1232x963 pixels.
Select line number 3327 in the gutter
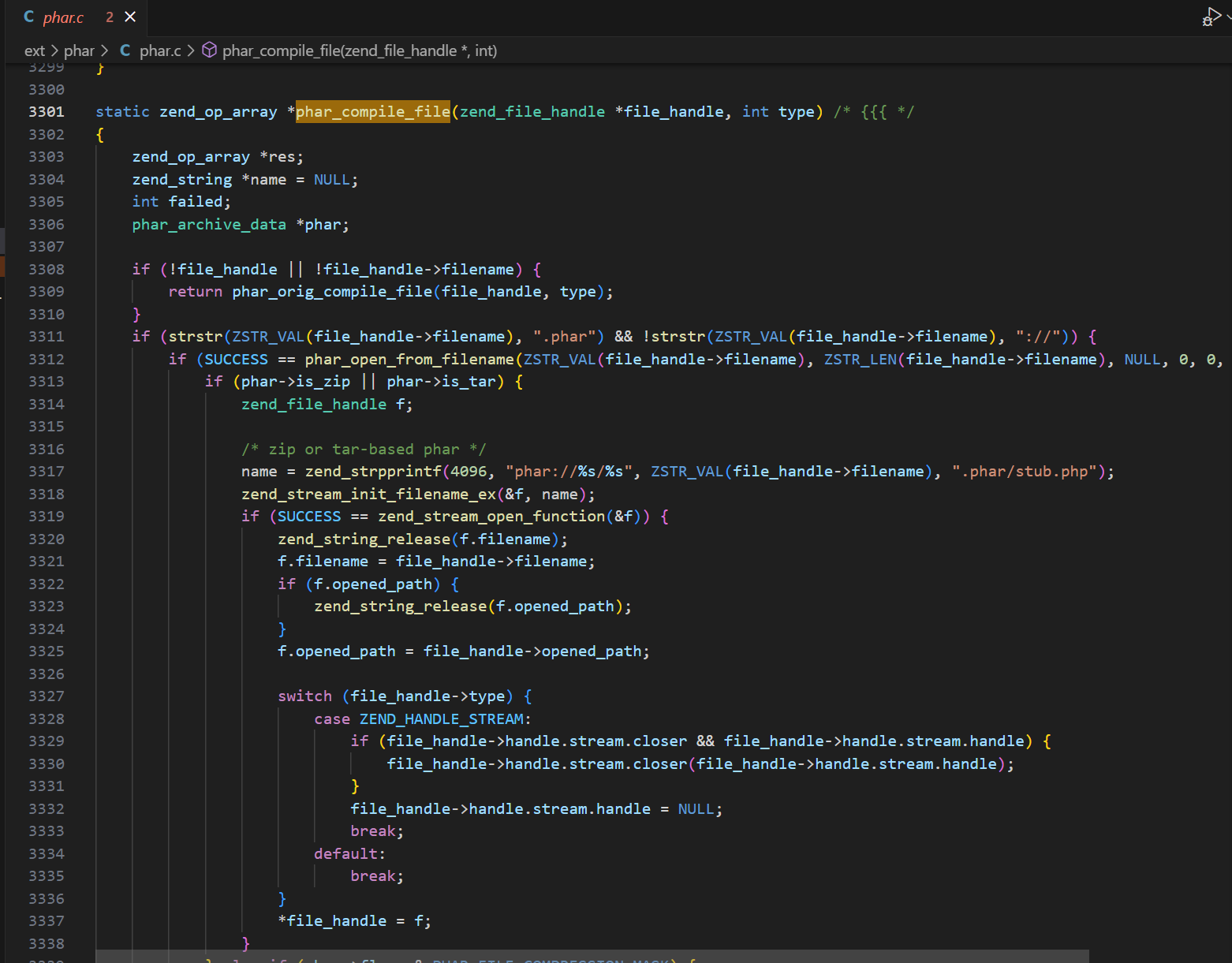click(x=47, y=696)
